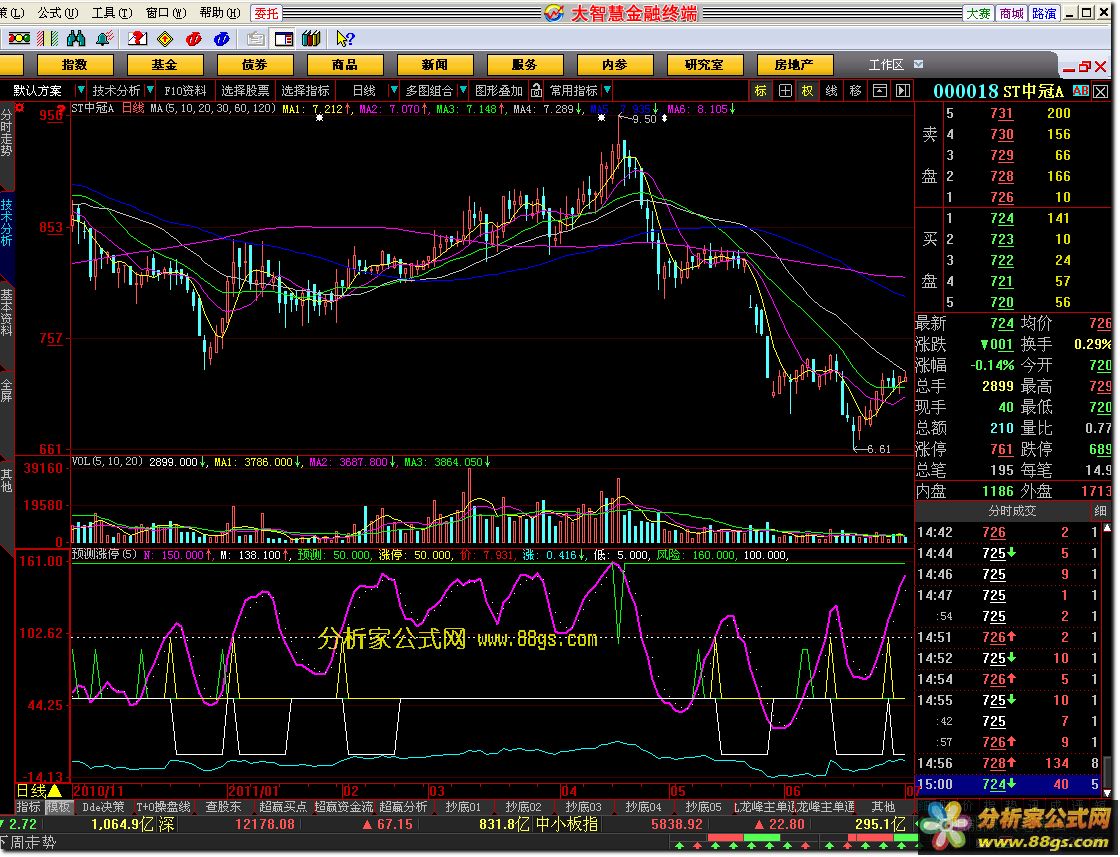The height and width of the screenshot is (857, 1120).
Task: Click the red round logo icon
Action: coord(194,39)
